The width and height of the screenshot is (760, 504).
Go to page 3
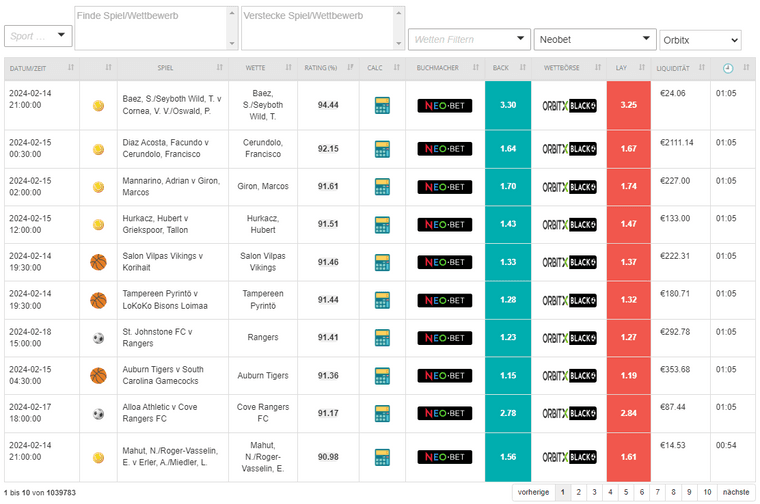594,492
